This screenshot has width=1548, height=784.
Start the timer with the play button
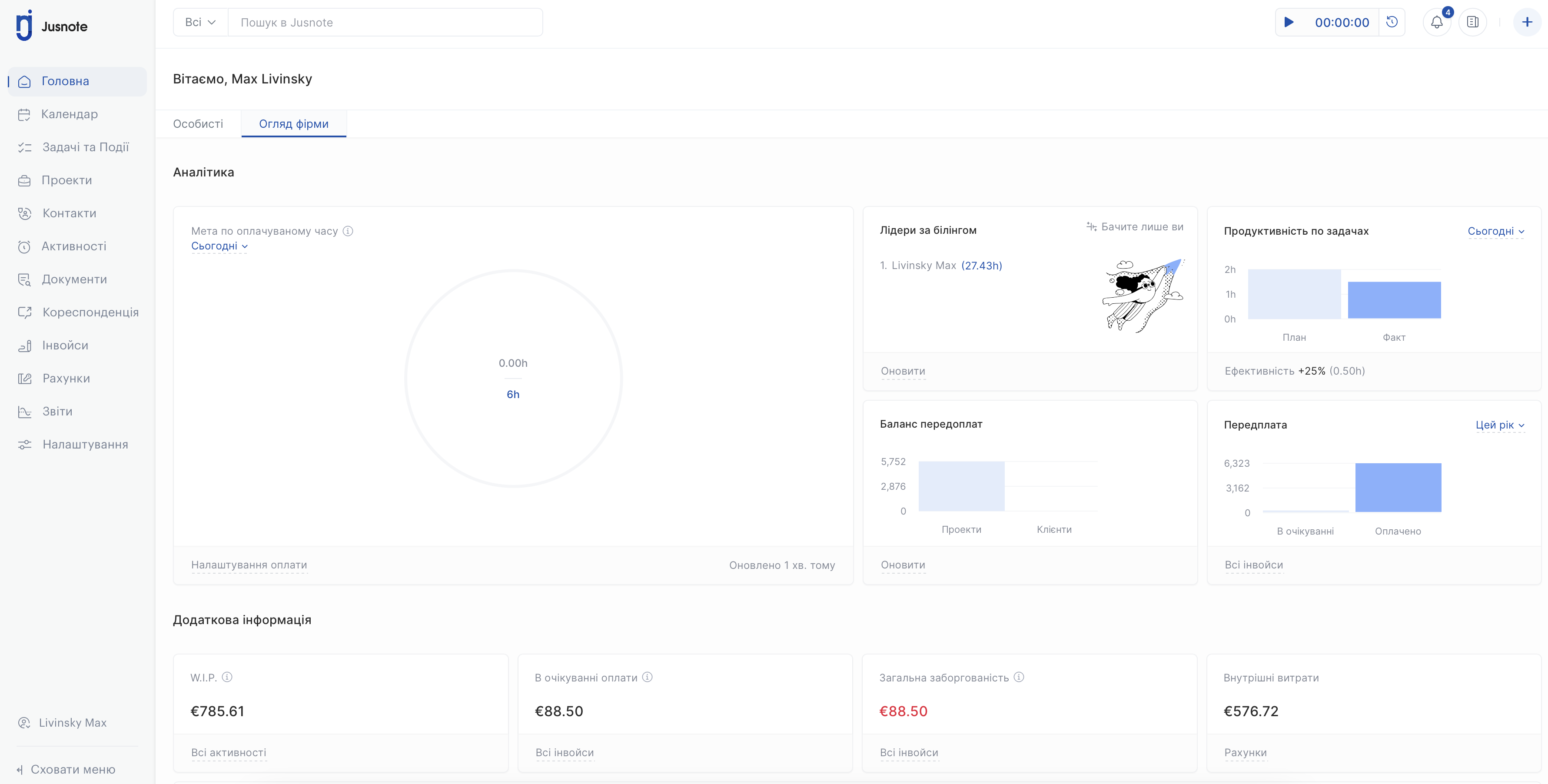pyautogui.click(x=1289, y=22)
